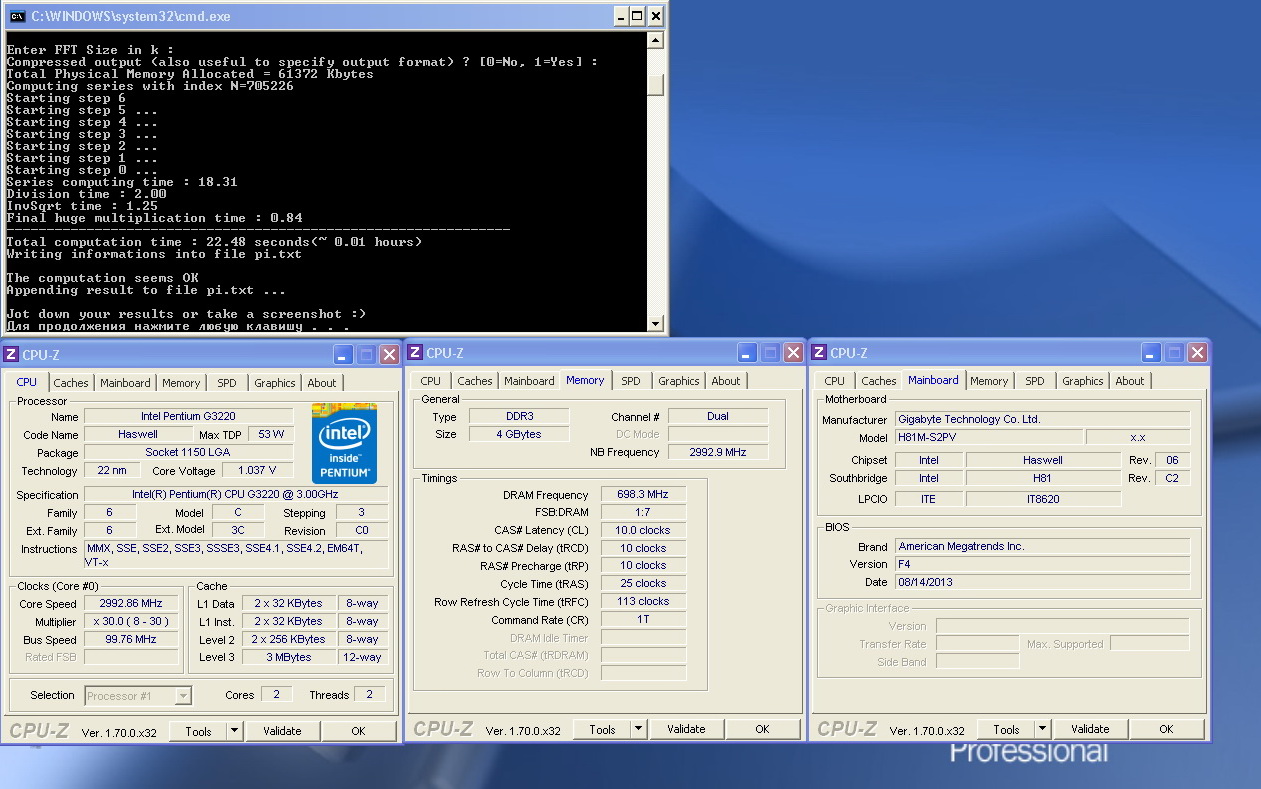
Task: Click the Intel Pentium logo badge
Action: point(344,443)
